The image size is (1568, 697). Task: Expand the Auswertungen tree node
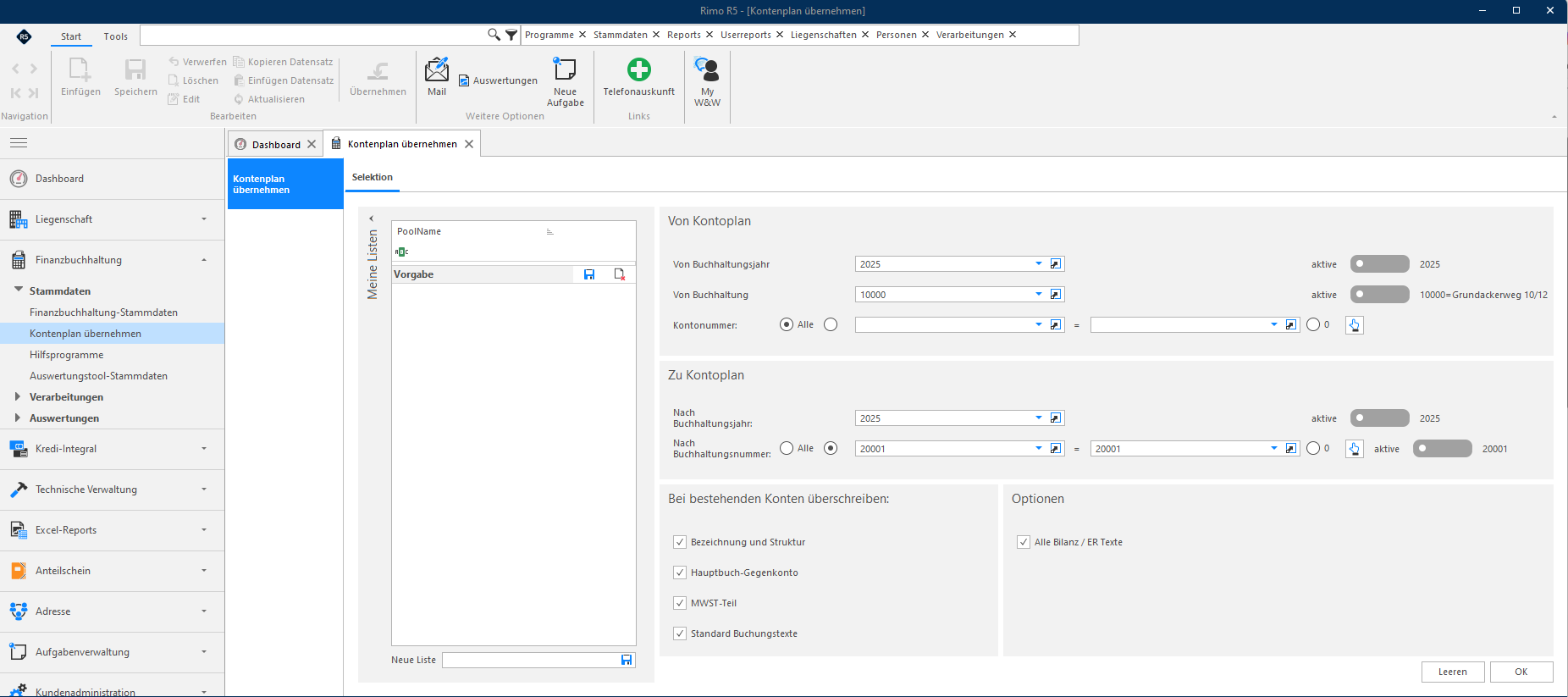coord(17,418)
